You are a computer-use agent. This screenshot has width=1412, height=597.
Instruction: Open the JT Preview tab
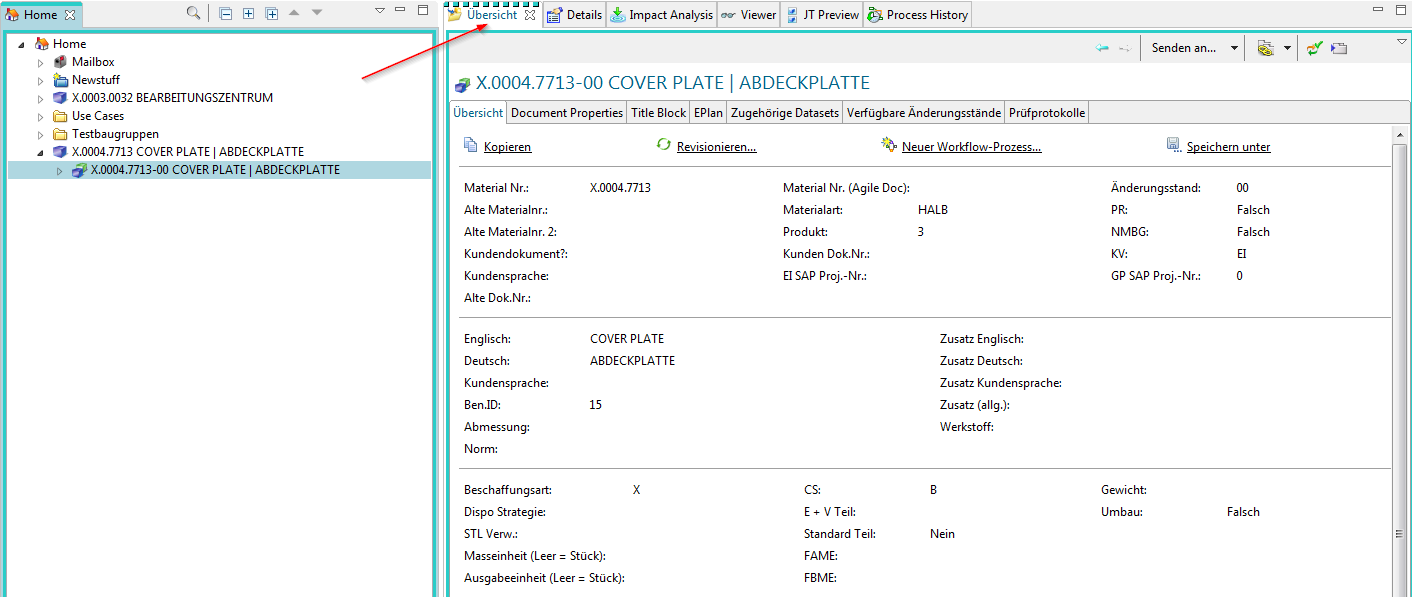pyautogui.click(x=823, y=15)
